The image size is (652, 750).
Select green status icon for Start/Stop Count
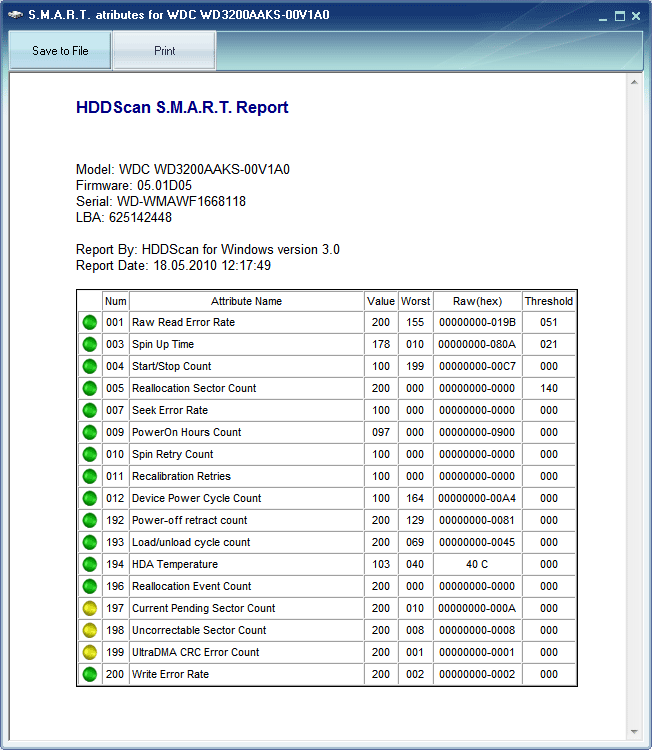pyautogui.click(x=89, y=366)
